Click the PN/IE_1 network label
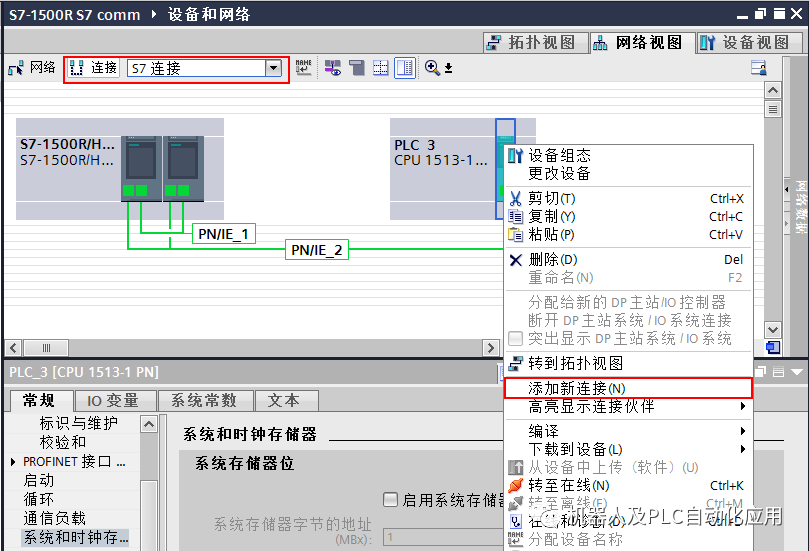The width and height of the screenshot is (809, 551). (x=223, y=234)
